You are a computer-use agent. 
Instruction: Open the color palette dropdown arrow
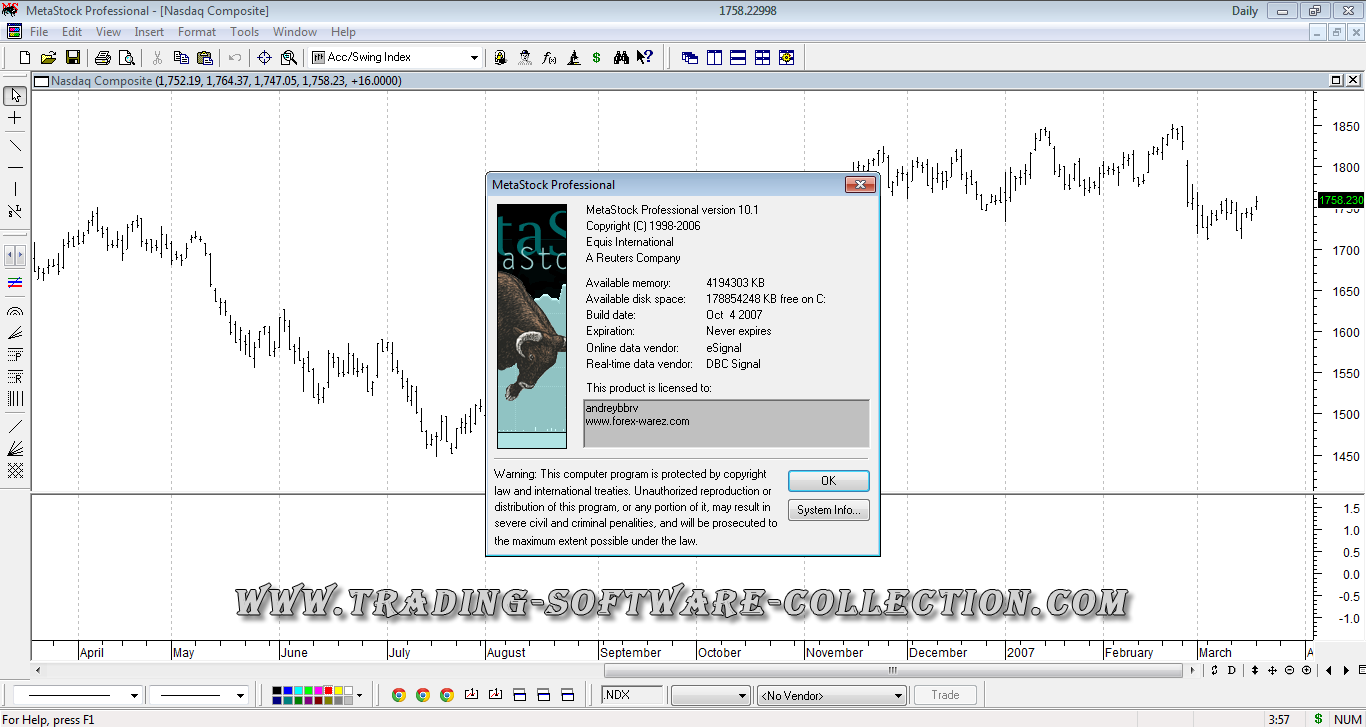(359, 695)
